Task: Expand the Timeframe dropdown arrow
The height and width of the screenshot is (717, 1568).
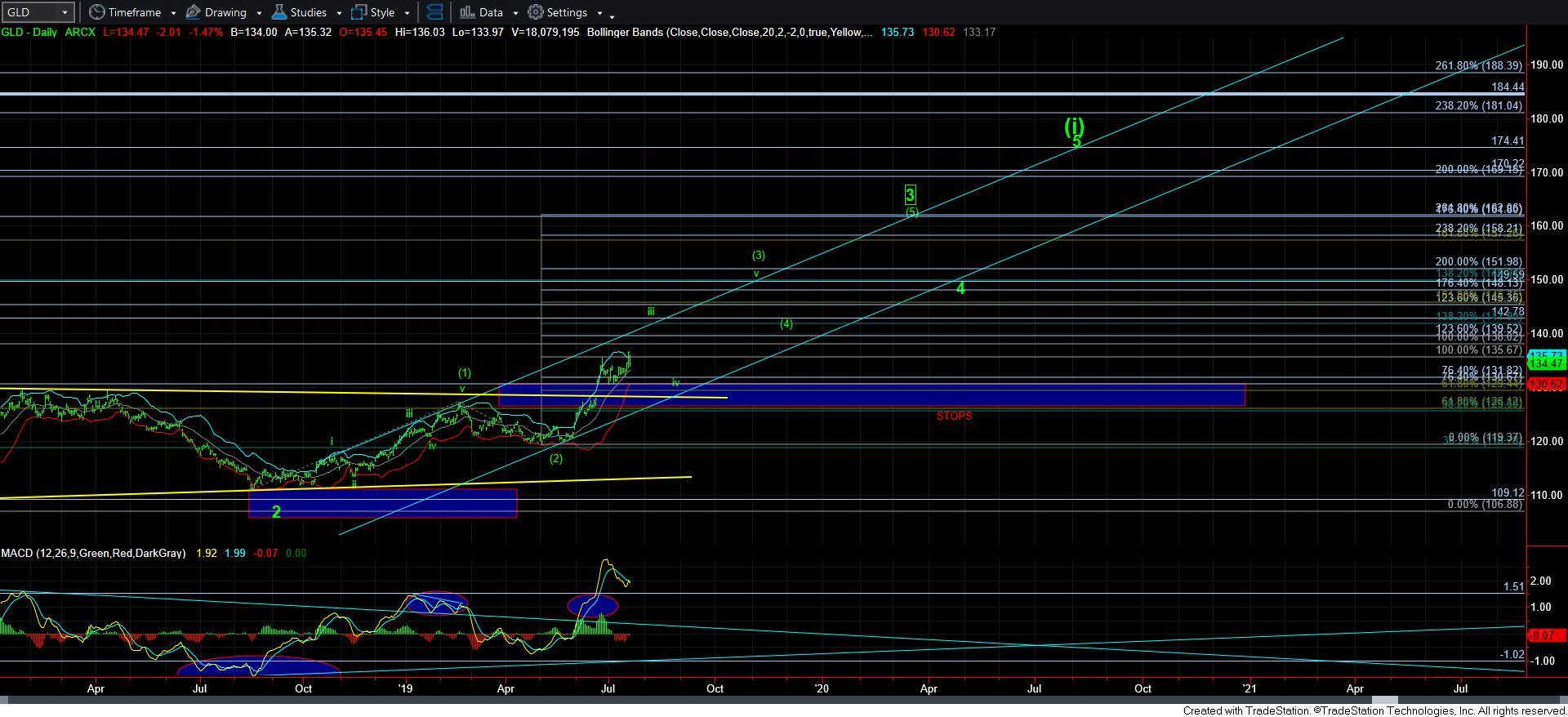Action: coord(173,13)
